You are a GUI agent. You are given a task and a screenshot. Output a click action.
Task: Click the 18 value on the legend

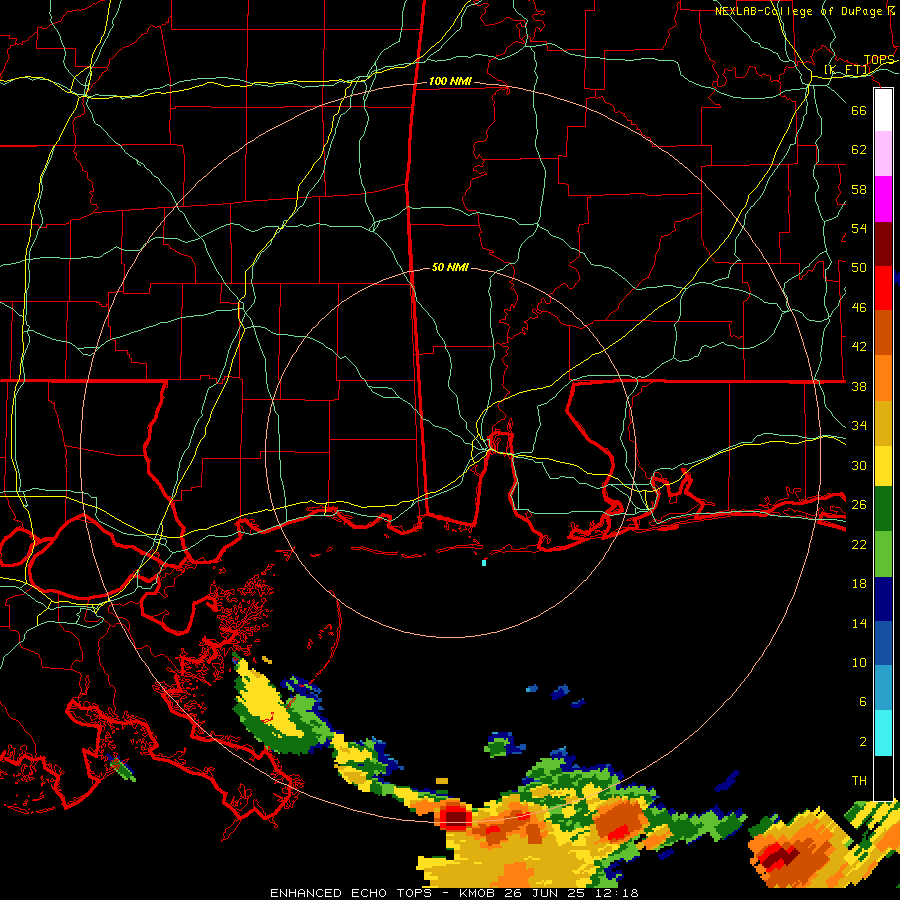(859, 584)
